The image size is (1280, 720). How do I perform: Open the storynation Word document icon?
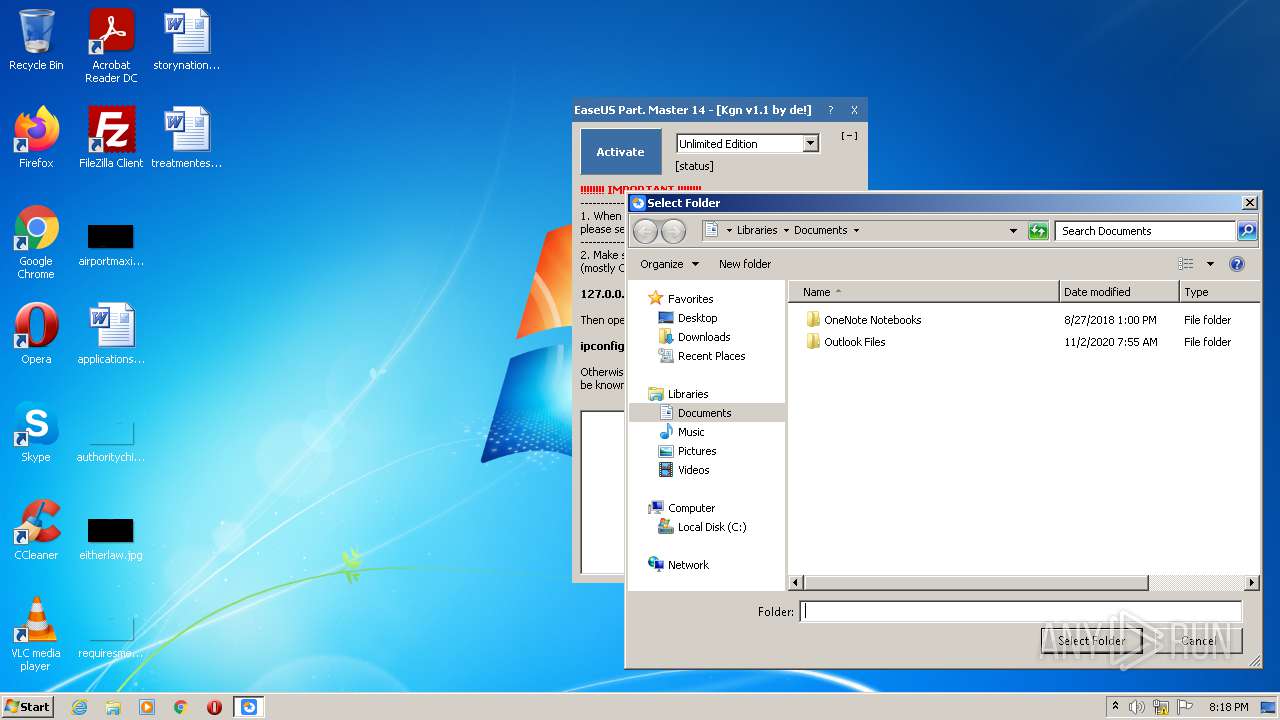click(x=186, y=40)
